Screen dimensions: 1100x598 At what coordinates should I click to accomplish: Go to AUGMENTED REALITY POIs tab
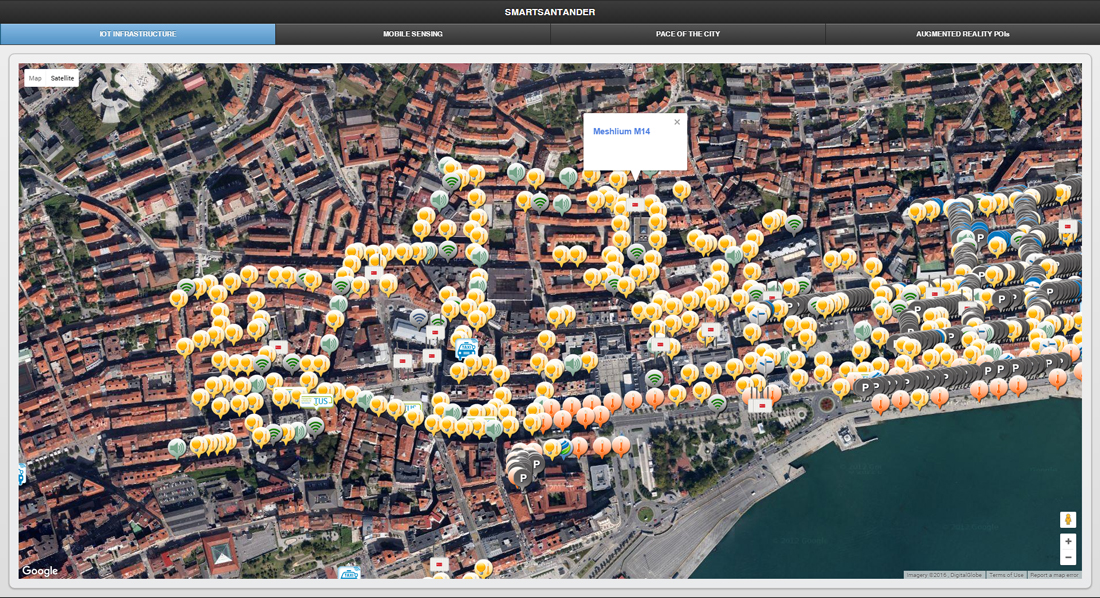click(x=962, y=34)
